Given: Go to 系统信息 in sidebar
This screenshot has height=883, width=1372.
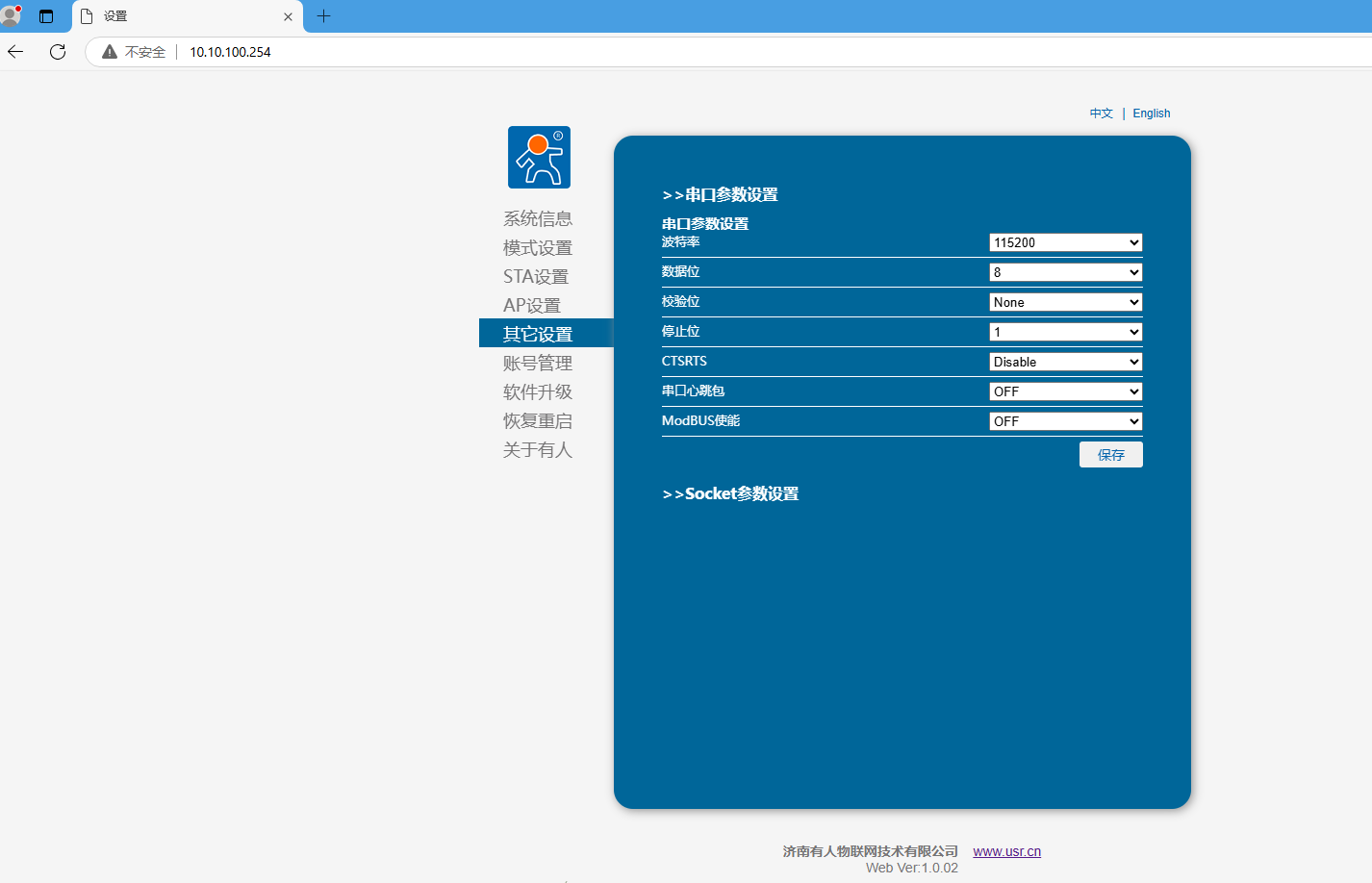Looking at the screenshot, I should point(537,219).
